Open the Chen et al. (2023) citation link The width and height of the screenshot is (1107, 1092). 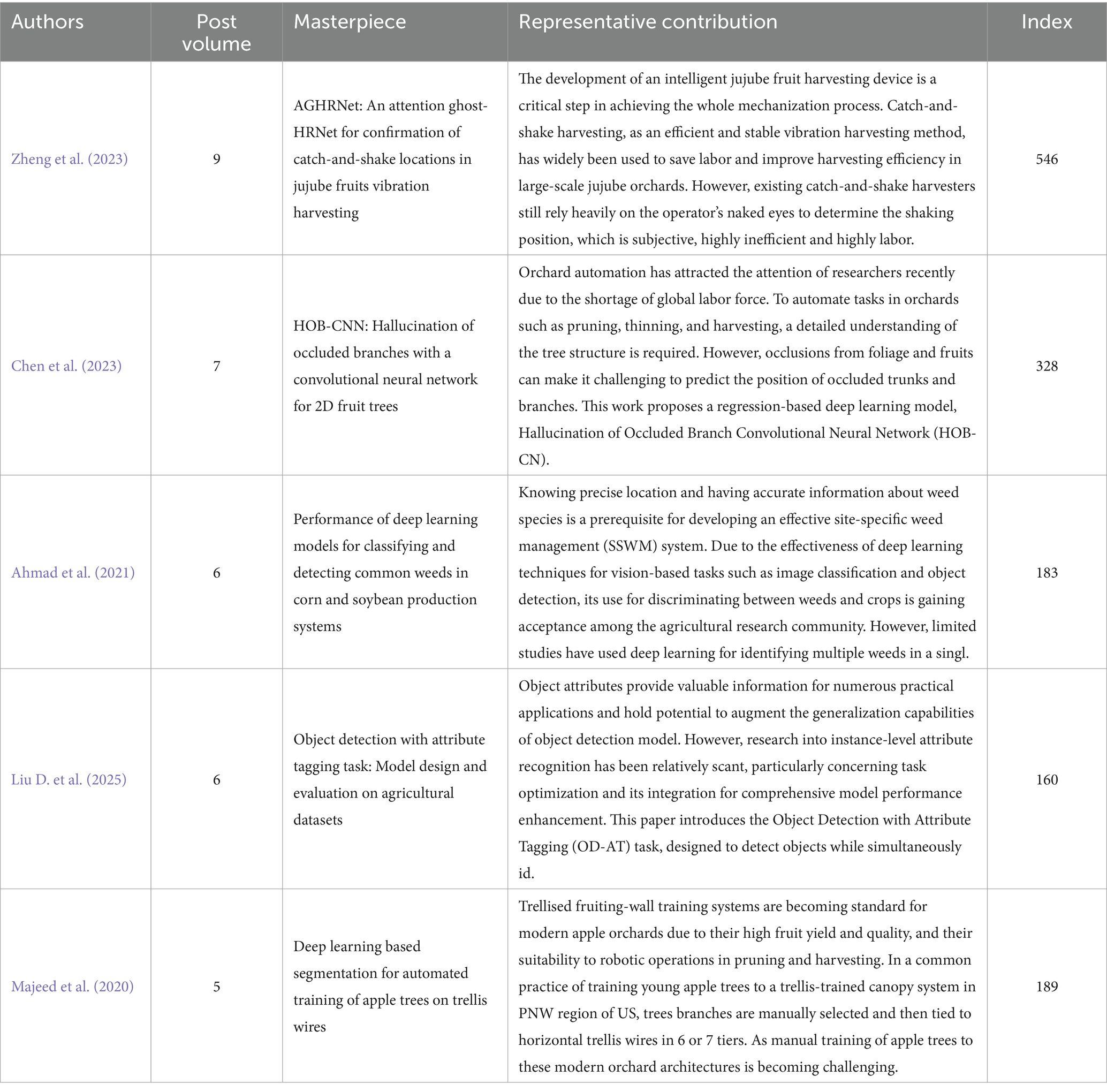66,366
